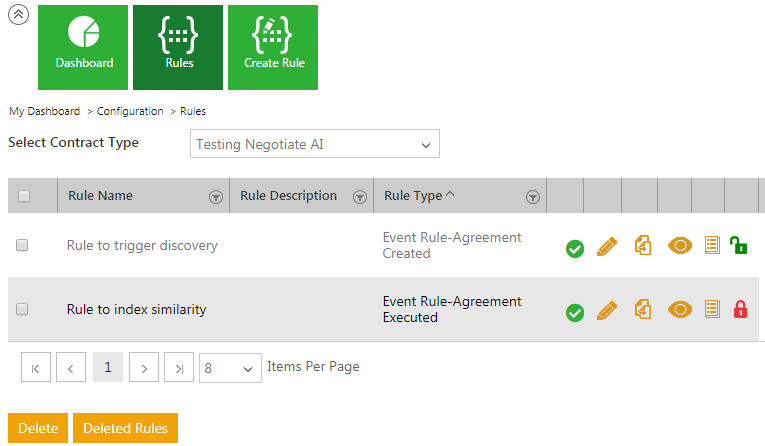Expand the Select Contract Type dropdown
The height and width of the screenshot is (446, 765).
pos(314,145)
